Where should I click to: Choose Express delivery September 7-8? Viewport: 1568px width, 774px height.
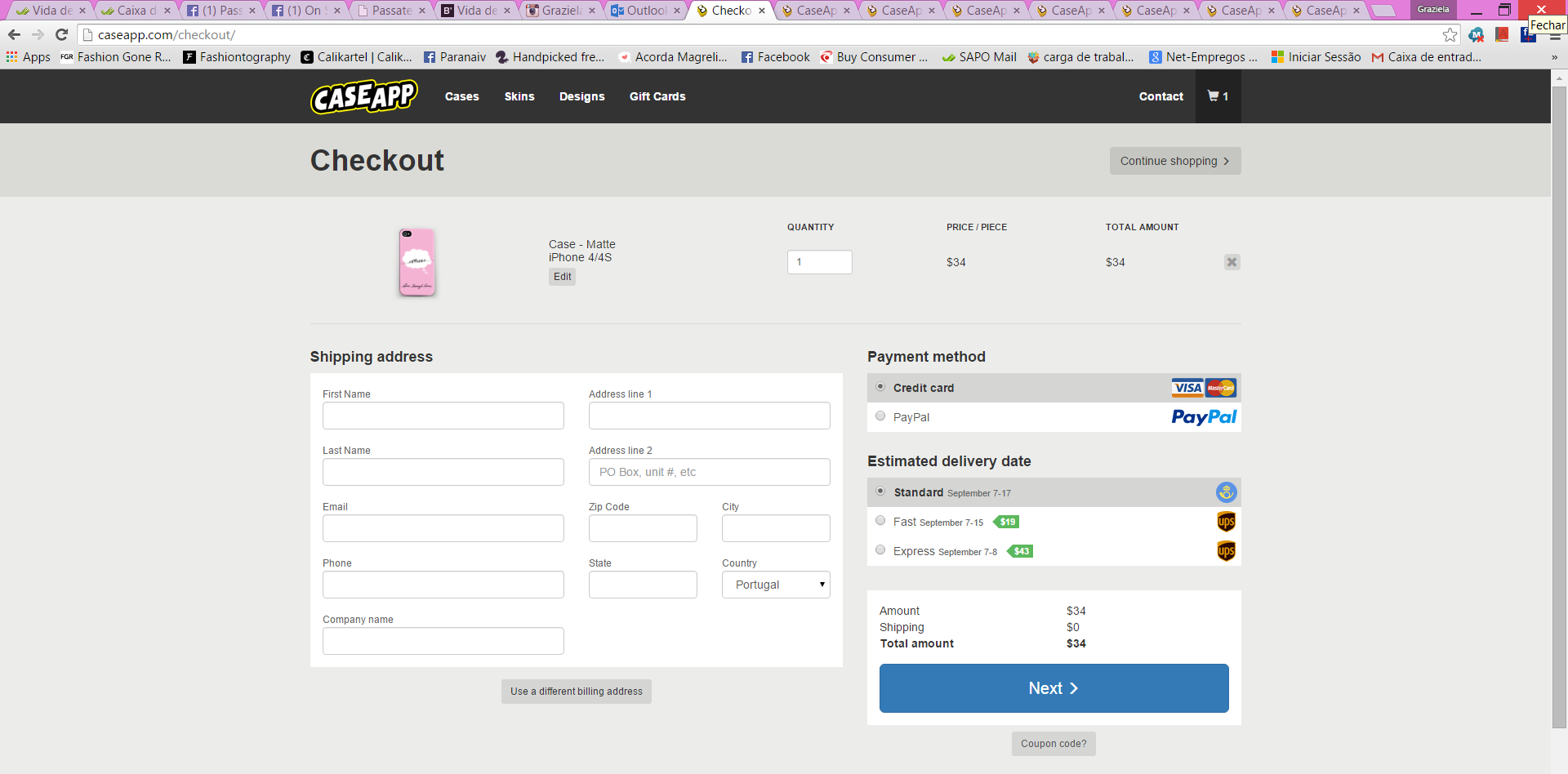[x=880, y=550]
